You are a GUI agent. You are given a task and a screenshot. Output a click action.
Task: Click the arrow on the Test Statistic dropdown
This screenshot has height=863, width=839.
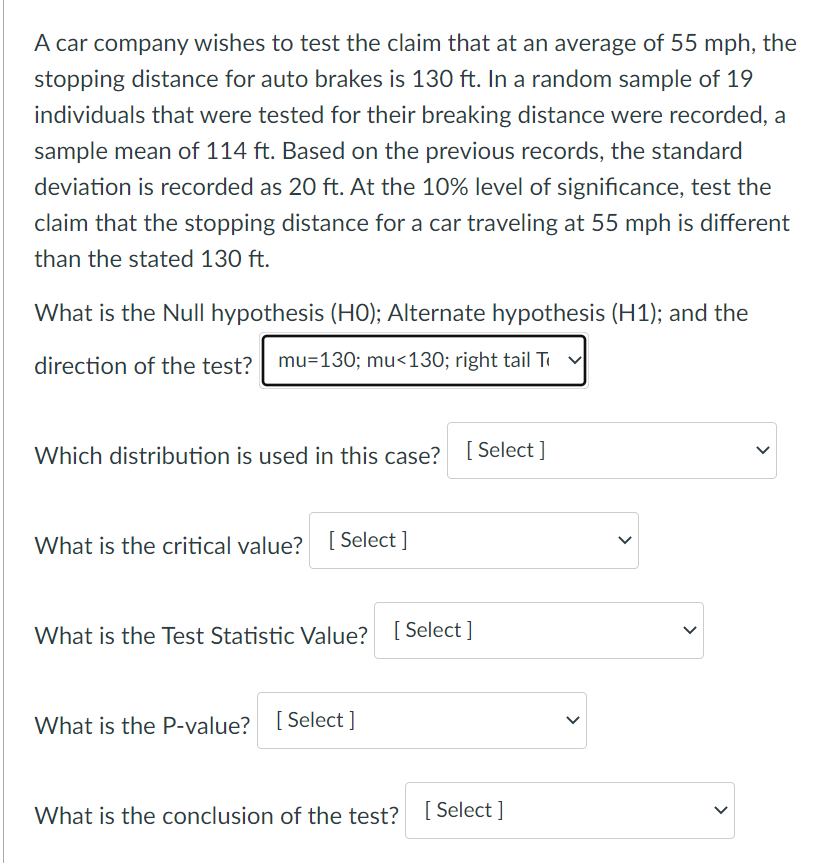tap(689, 630)
